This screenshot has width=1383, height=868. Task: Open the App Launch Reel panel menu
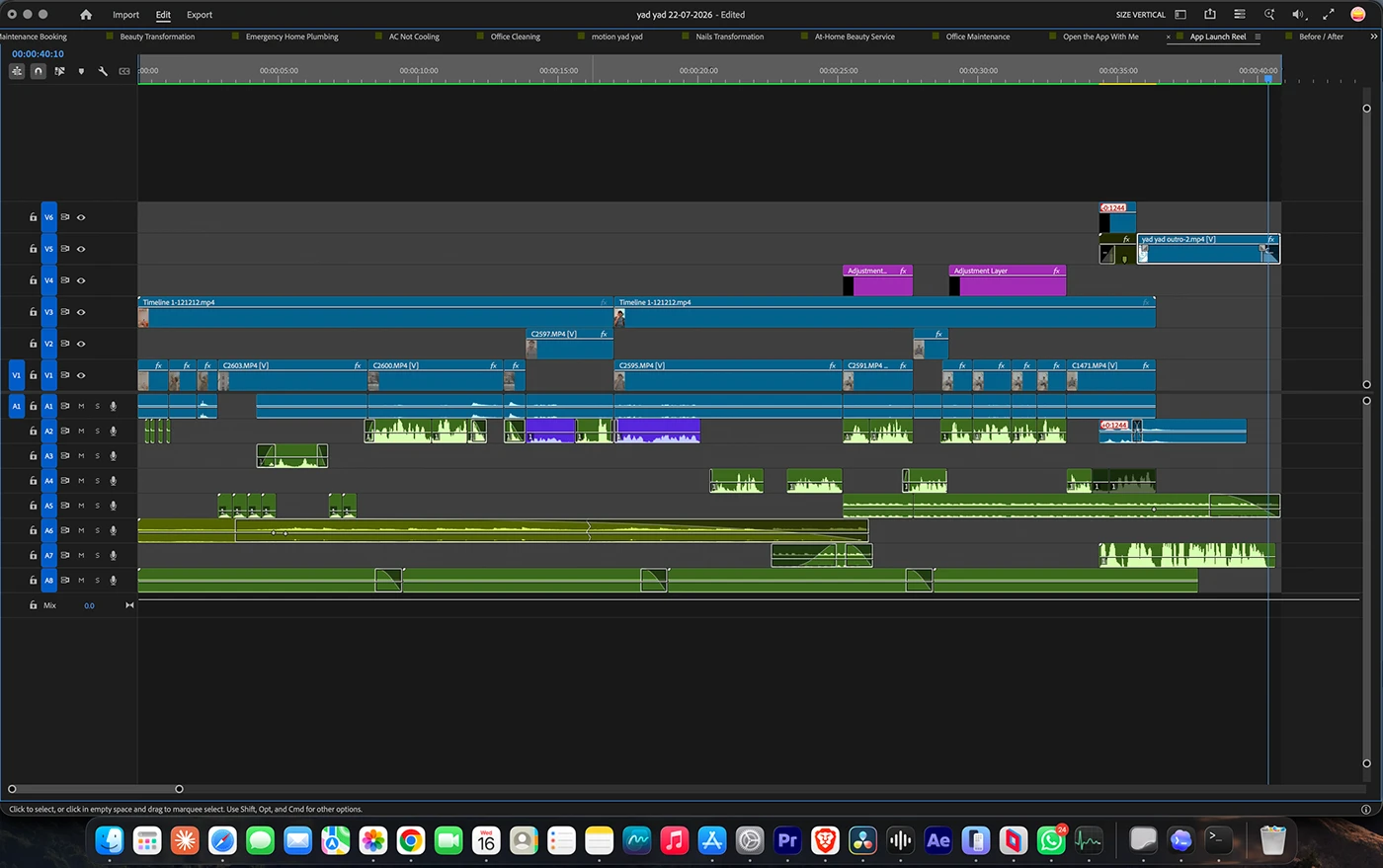click(1258, 37)
